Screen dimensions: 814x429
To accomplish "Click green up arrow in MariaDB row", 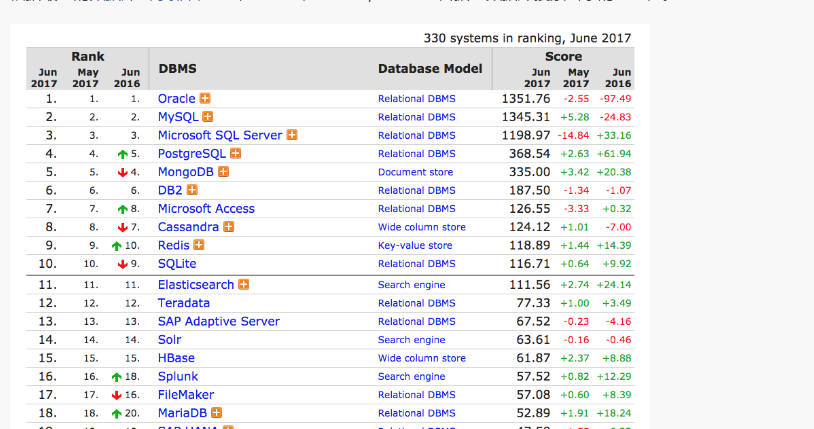I will tap(116, 413).
